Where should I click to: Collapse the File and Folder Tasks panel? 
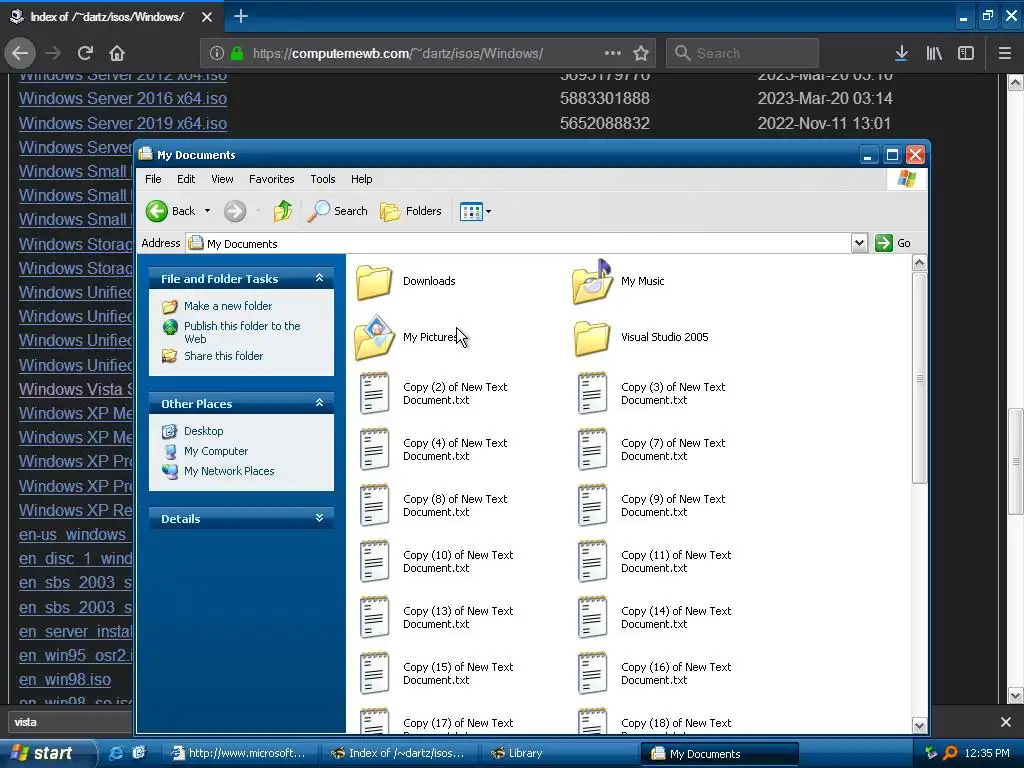(319, 278)
